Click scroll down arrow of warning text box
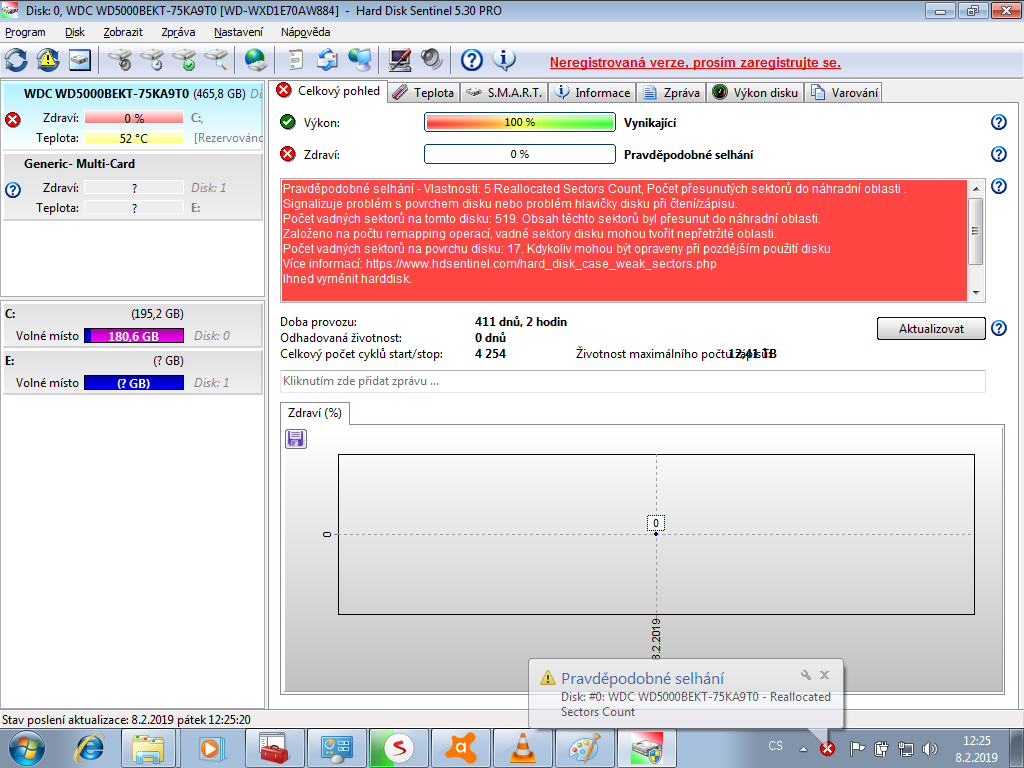Image resolution: width=1024 pixels, height=768 pixels. coord(976,293)
